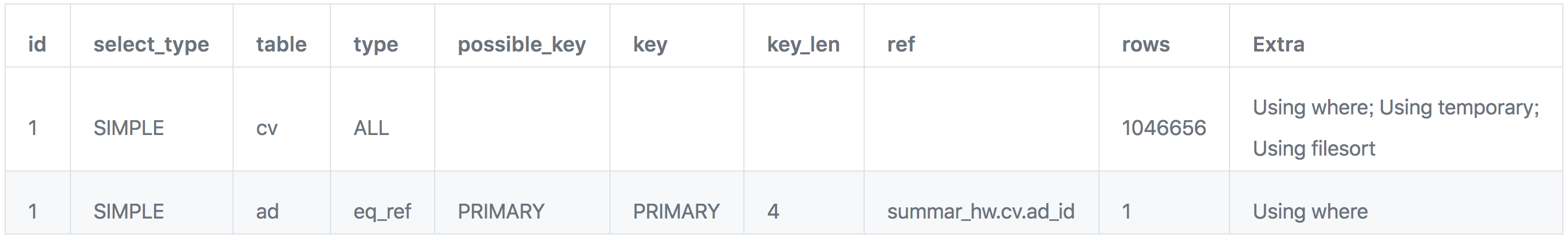Viewport: 1568px width, 238px height.
Task: Click the 'eq_ref' type cell
Action: pos(382,211)
